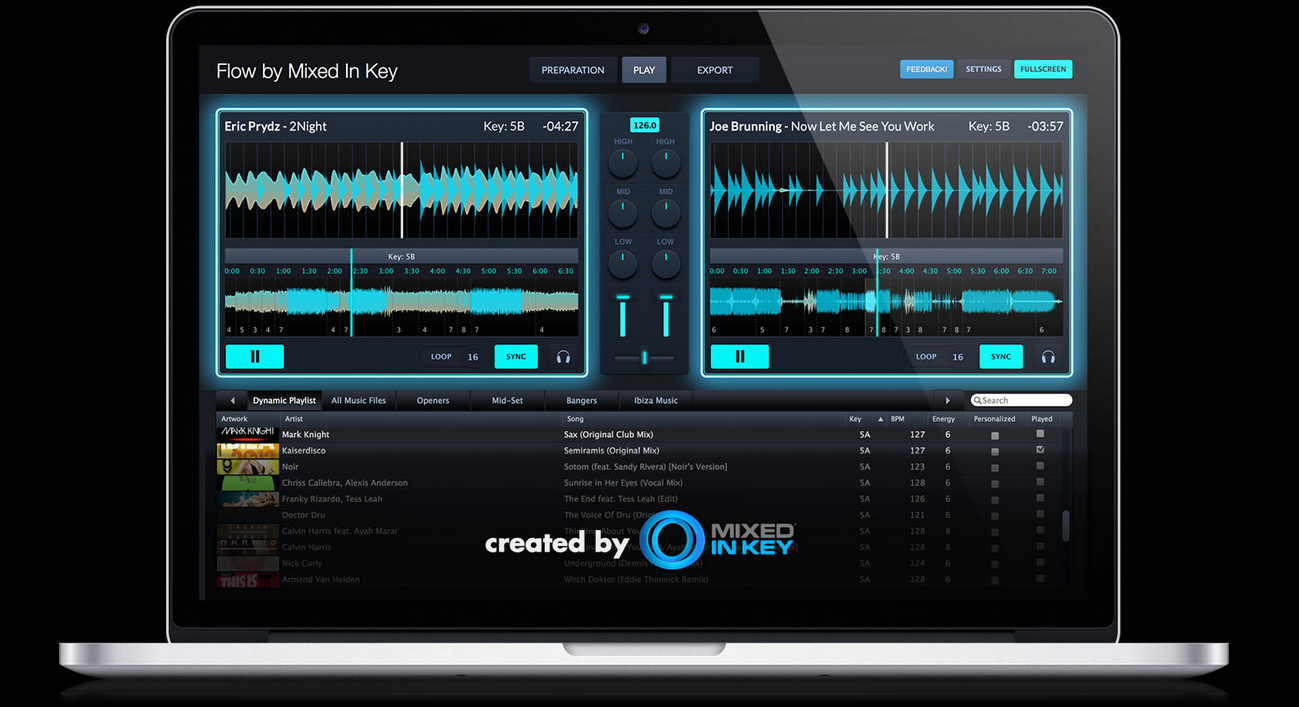Select Sax (Original Club Mix) song
The height and width of the screenshot is (707, 1299).
tap(607, 435)
